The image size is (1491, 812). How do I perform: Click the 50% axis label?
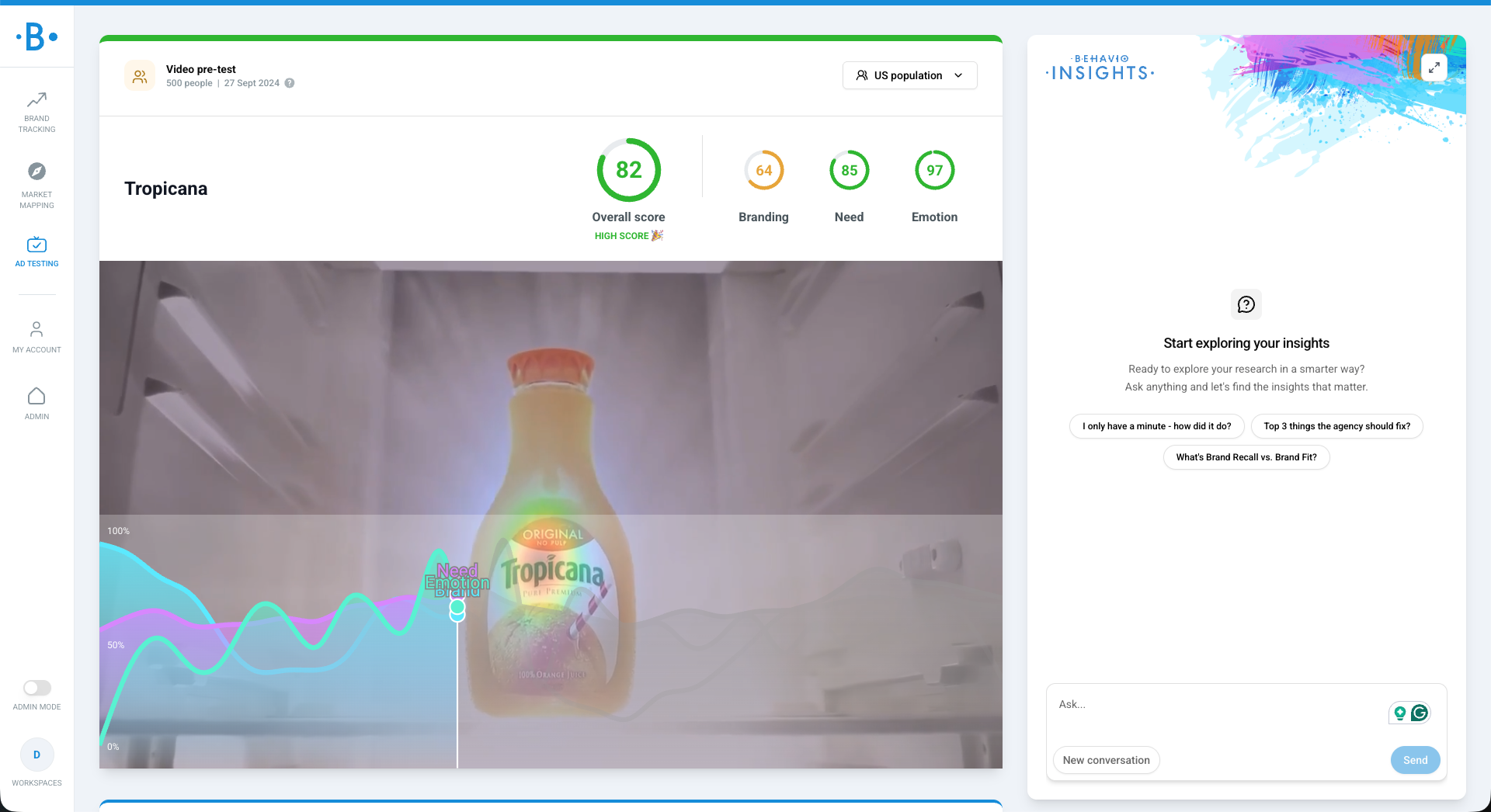point(116,645)
